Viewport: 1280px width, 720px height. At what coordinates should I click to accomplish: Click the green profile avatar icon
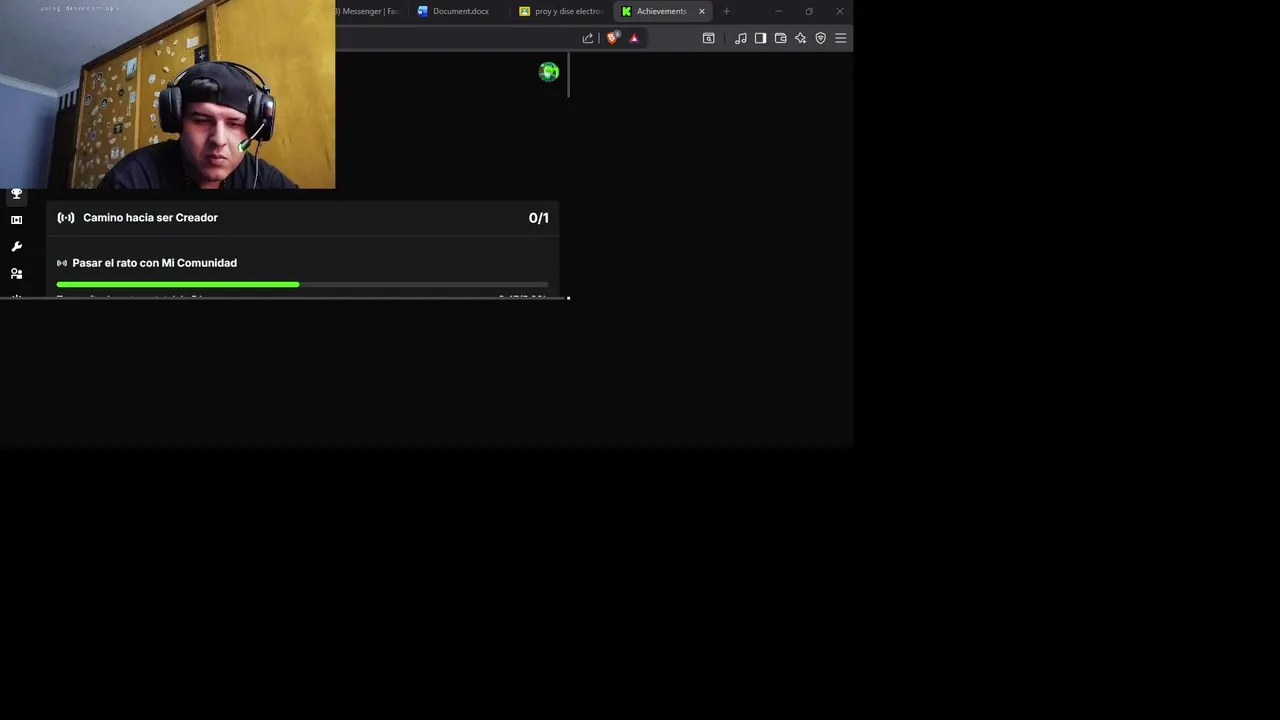[548, 72]
